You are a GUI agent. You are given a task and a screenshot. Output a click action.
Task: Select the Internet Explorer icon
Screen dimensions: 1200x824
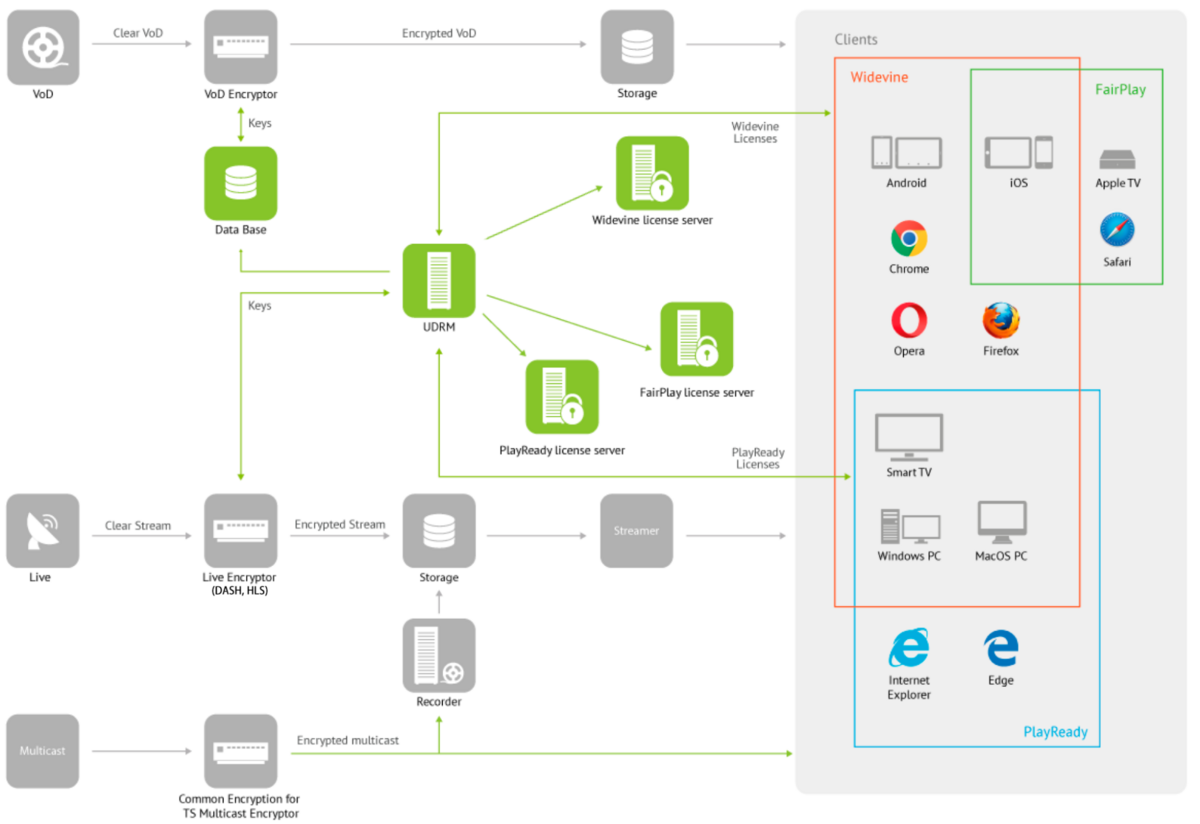tap(909, 648)
